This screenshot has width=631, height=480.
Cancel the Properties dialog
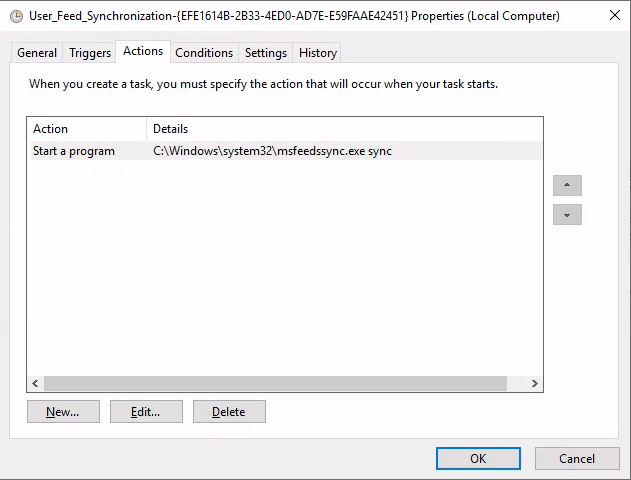pos(577,459)
